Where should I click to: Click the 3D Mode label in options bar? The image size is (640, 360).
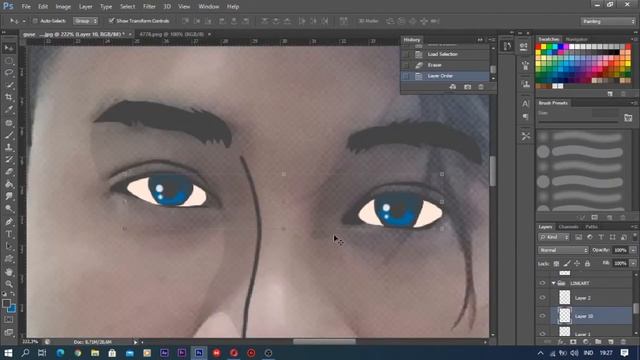[x=368, y=21]
